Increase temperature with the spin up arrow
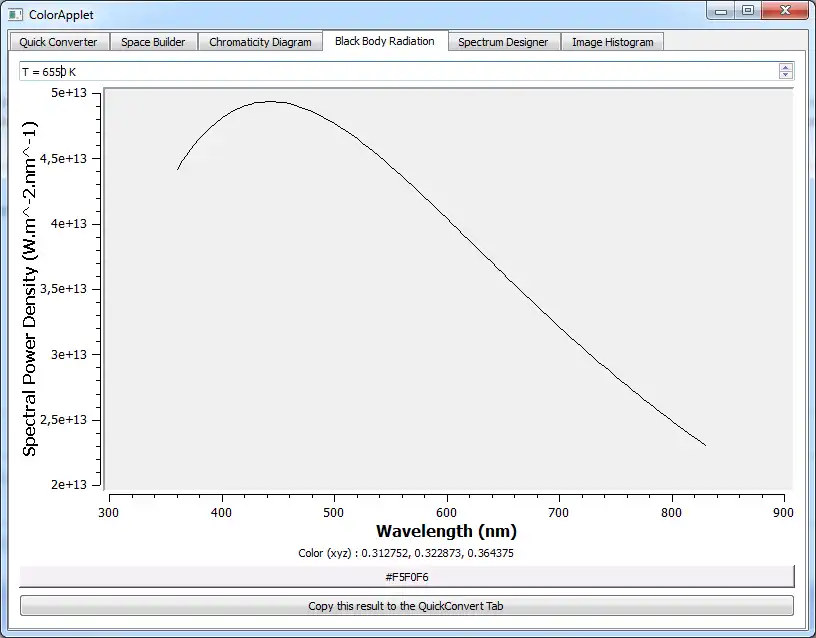 tap(786, 67)
